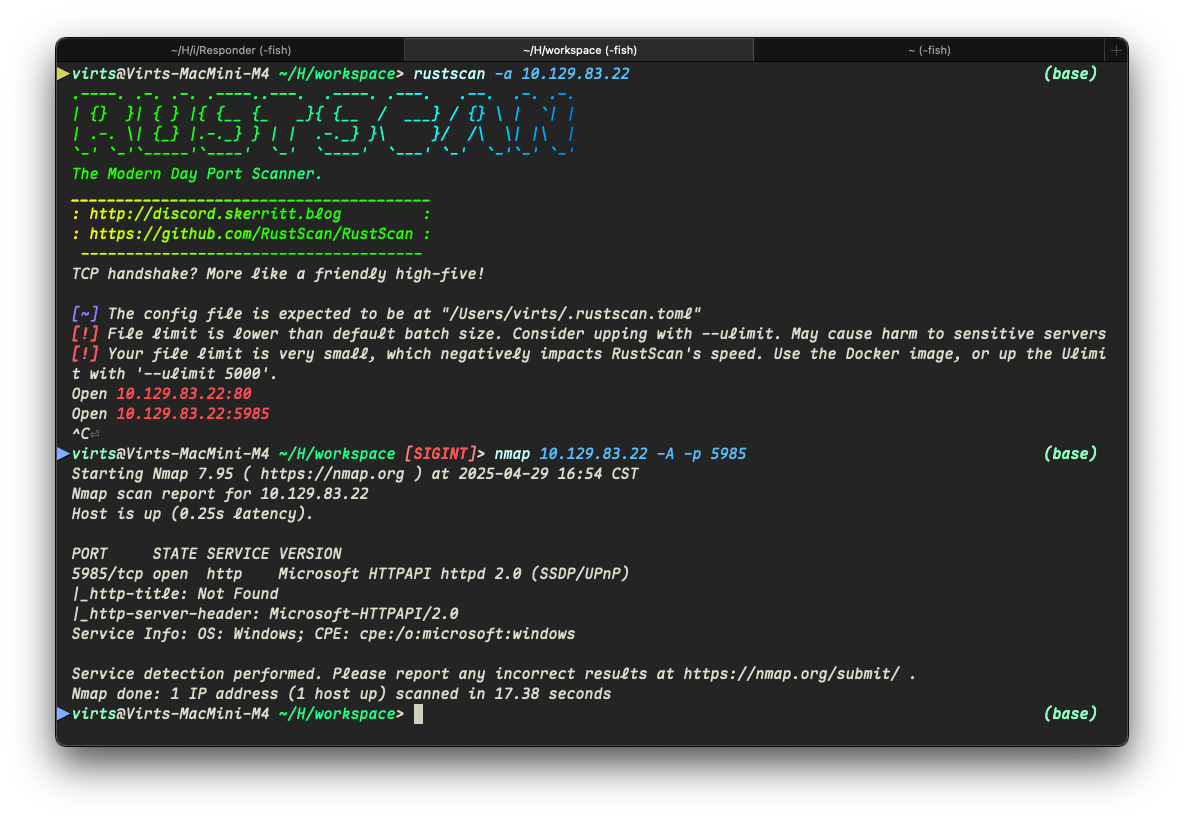Click the yellow prompt arrow before rustscan command

[63, 74]
